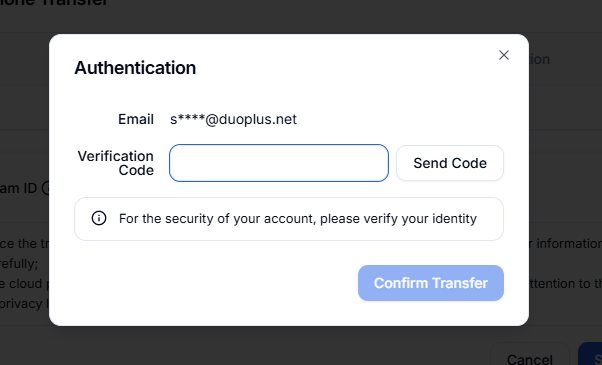This screenshot has height=365, width=602.
Task: Click the Email field label
Action: 136,119
